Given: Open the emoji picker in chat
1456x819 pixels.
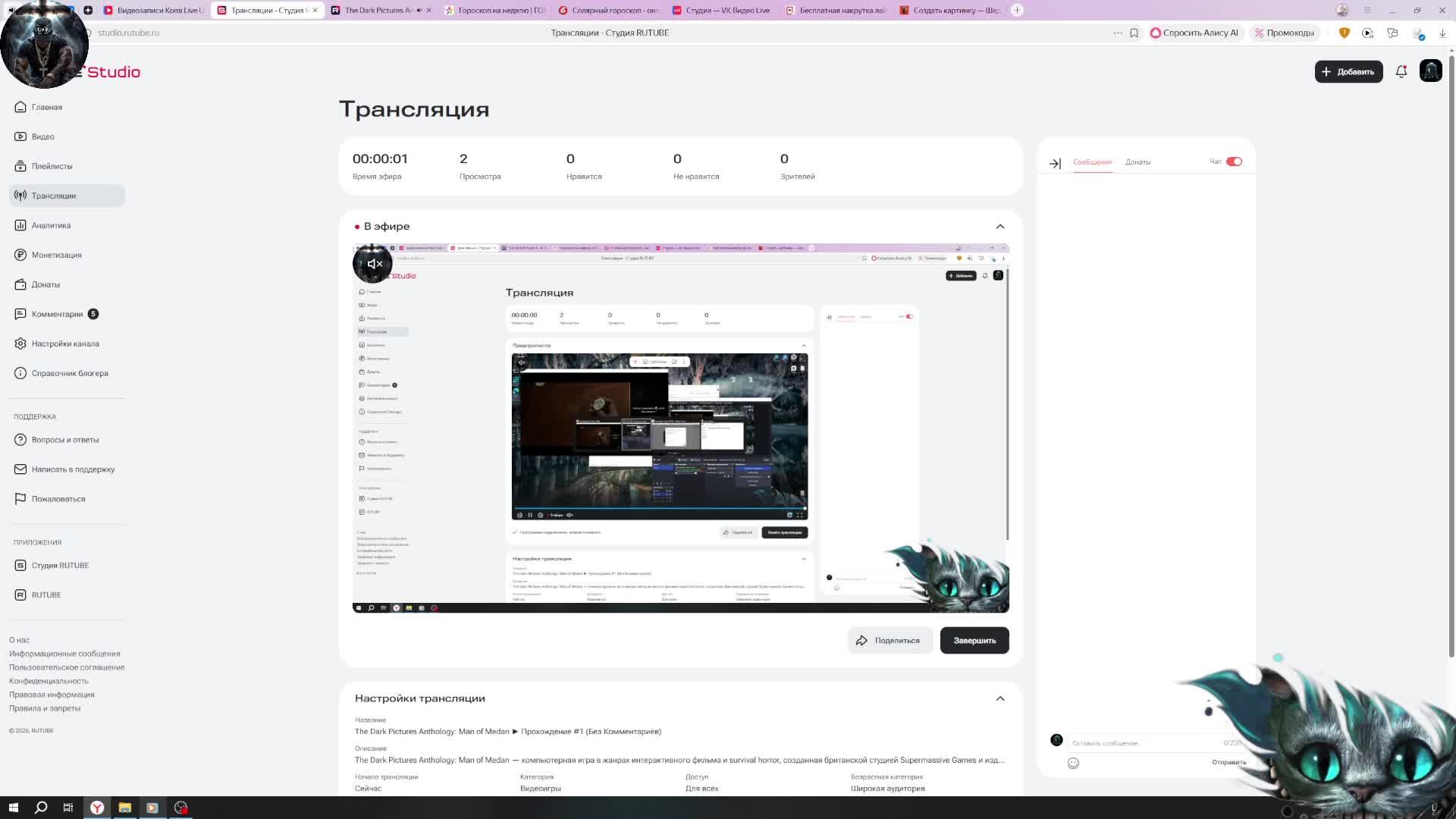Looking at the screenshot, I should click(1073, 763).
